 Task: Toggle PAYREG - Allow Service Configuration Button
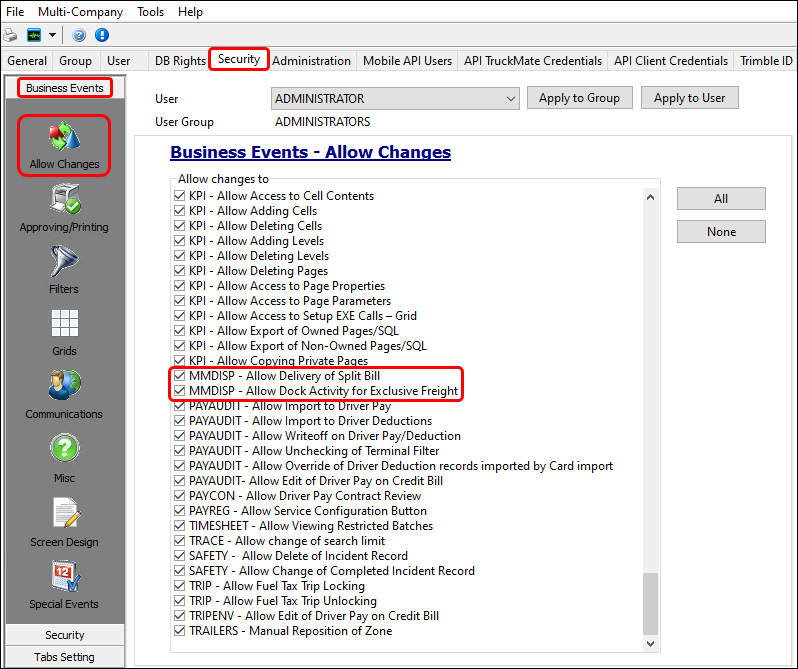pyautogui.click(x=179, y=511)
